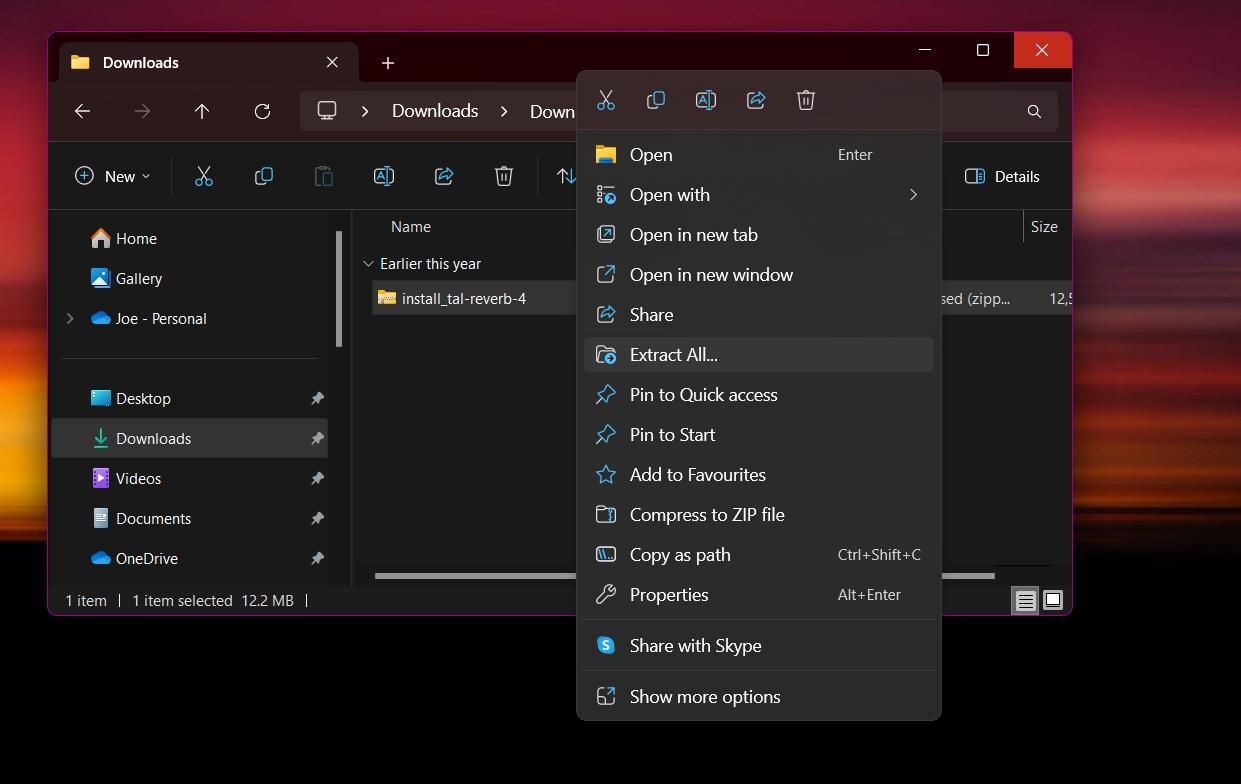This screenshot has width=1241, height=784.
Task: Click the copy icon in the context menu bar
Action: click(655, 100)
